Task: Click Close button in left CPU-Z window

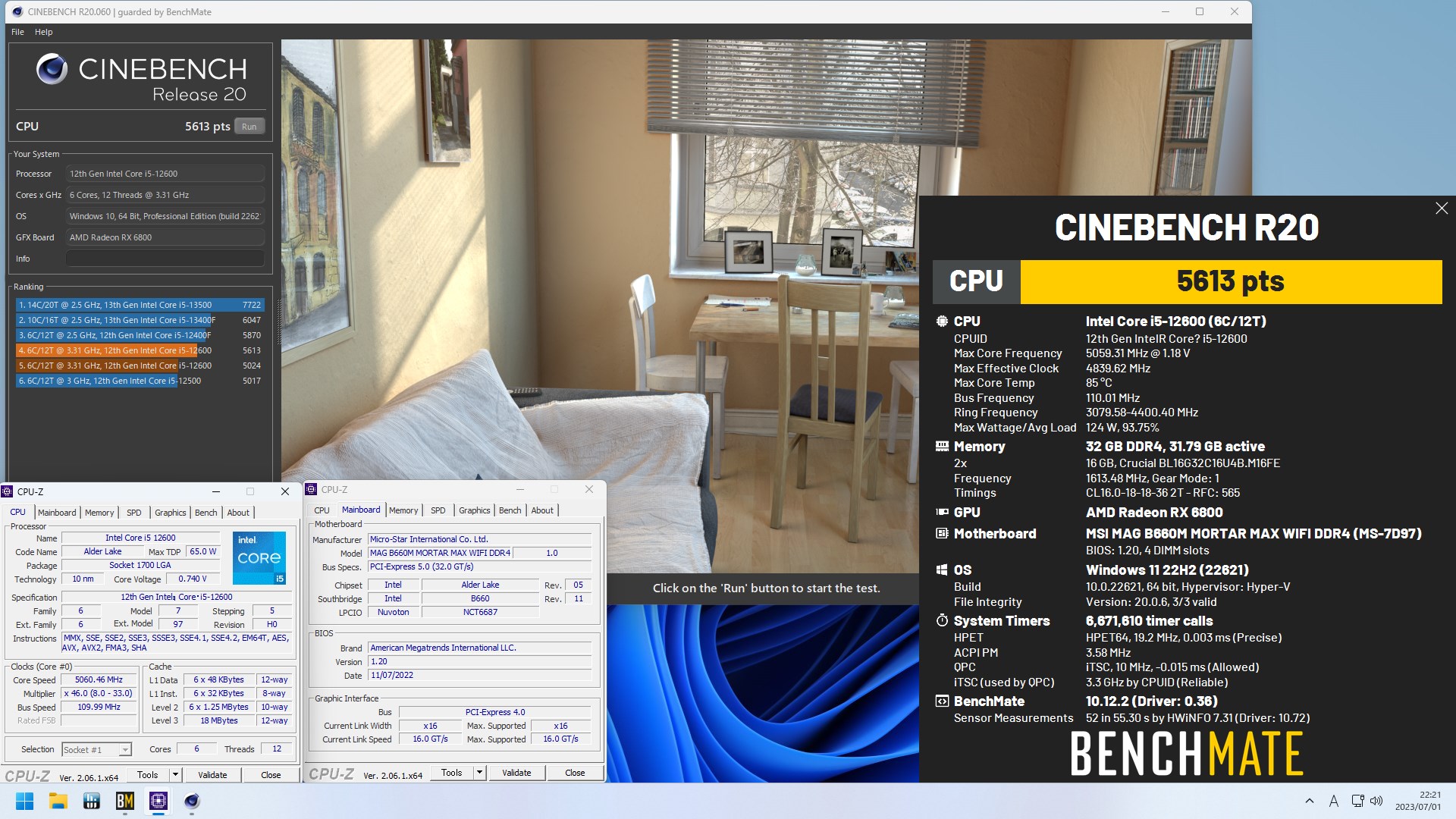Action: [271, 775]
